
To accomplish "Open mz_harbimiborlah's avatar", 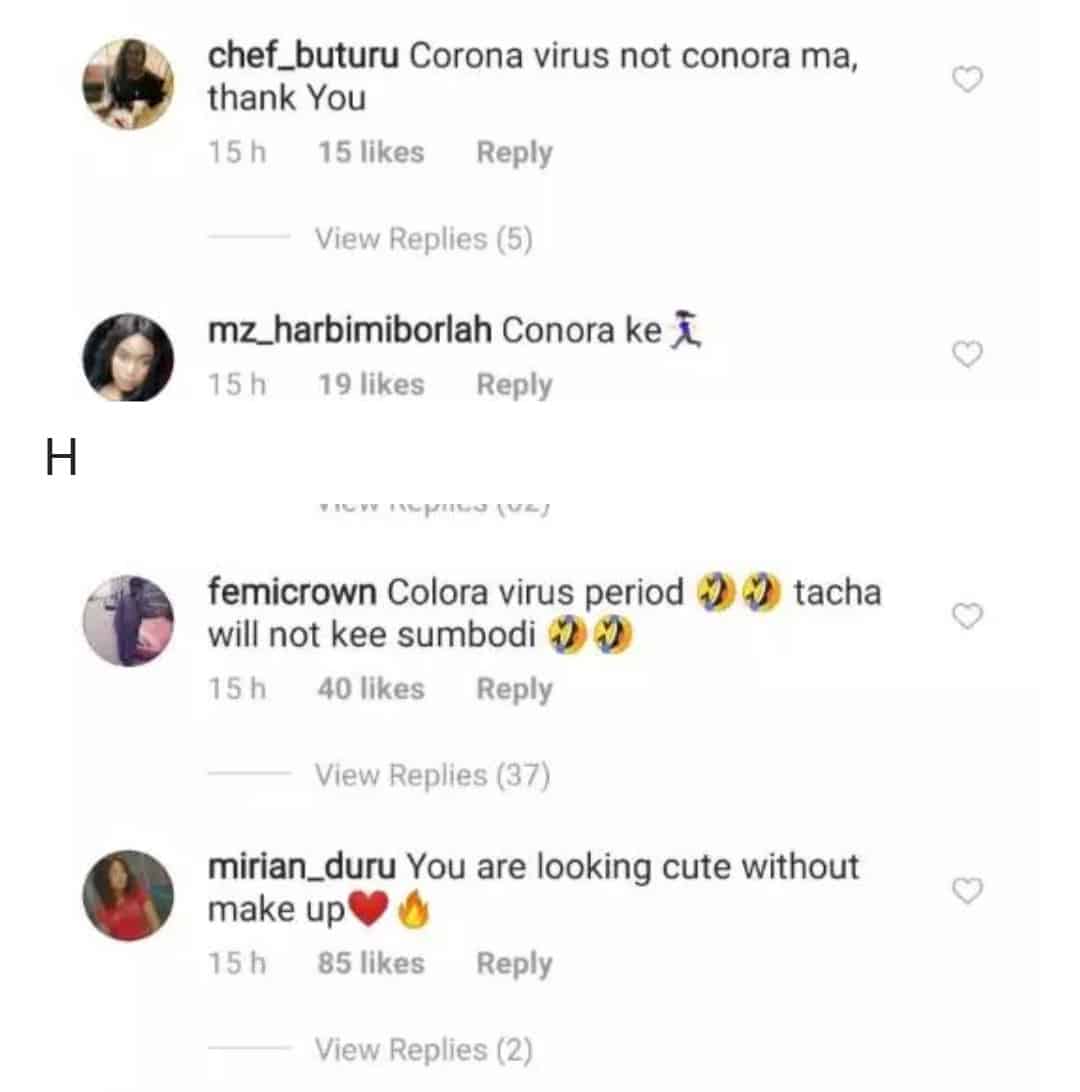I will [x=128, y=358].
